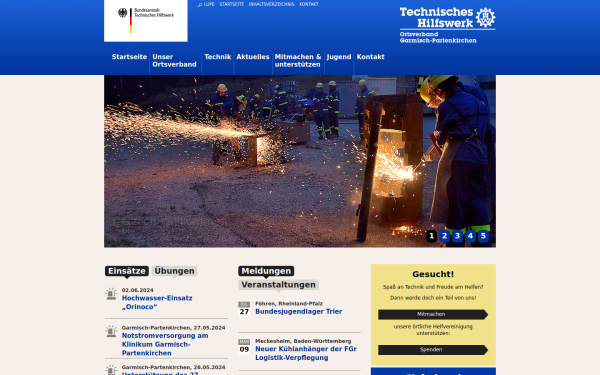Select slide 5 in the image carousel
Image resolution: width=600 pixels, height=375 pixels.
tap(483, 236)
